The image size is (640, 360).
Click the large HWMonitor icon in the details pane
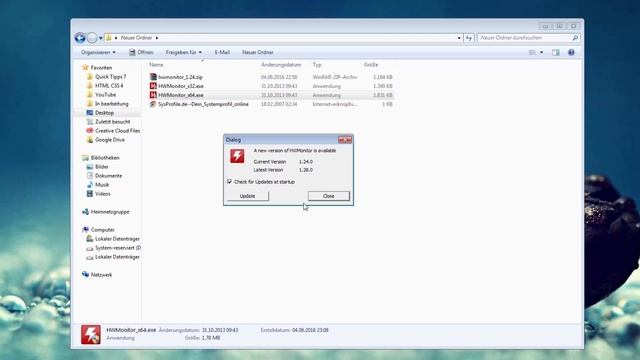click(x=91, y=334)
